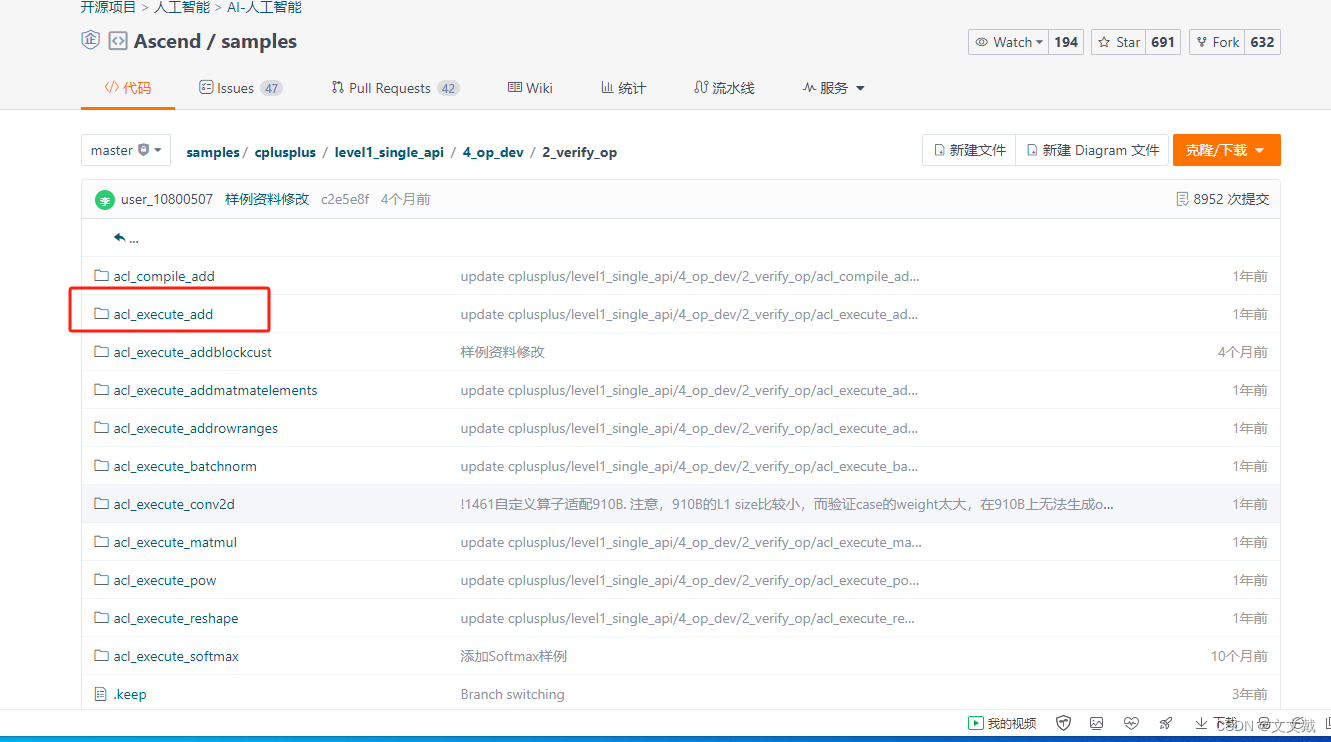The image size is (1331, 742).
Task: Go up to the parent directory
Action: [x=126, y=238]
